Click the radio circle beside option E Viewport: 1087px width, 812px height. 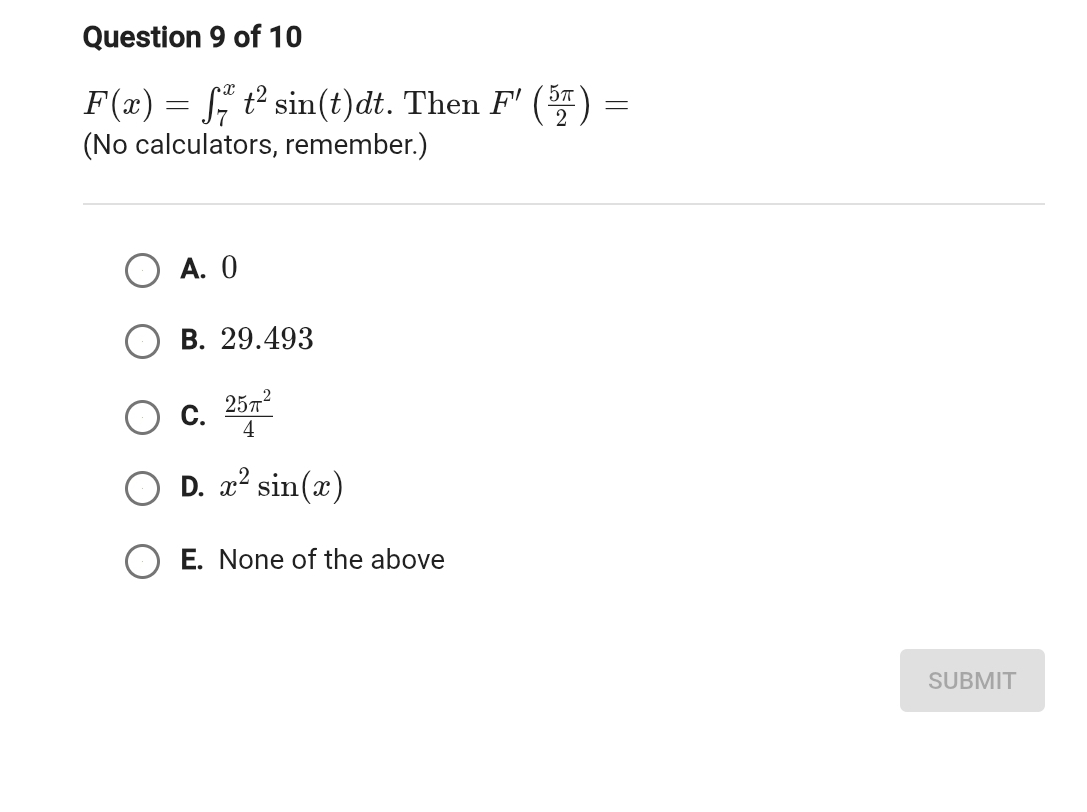142,561
